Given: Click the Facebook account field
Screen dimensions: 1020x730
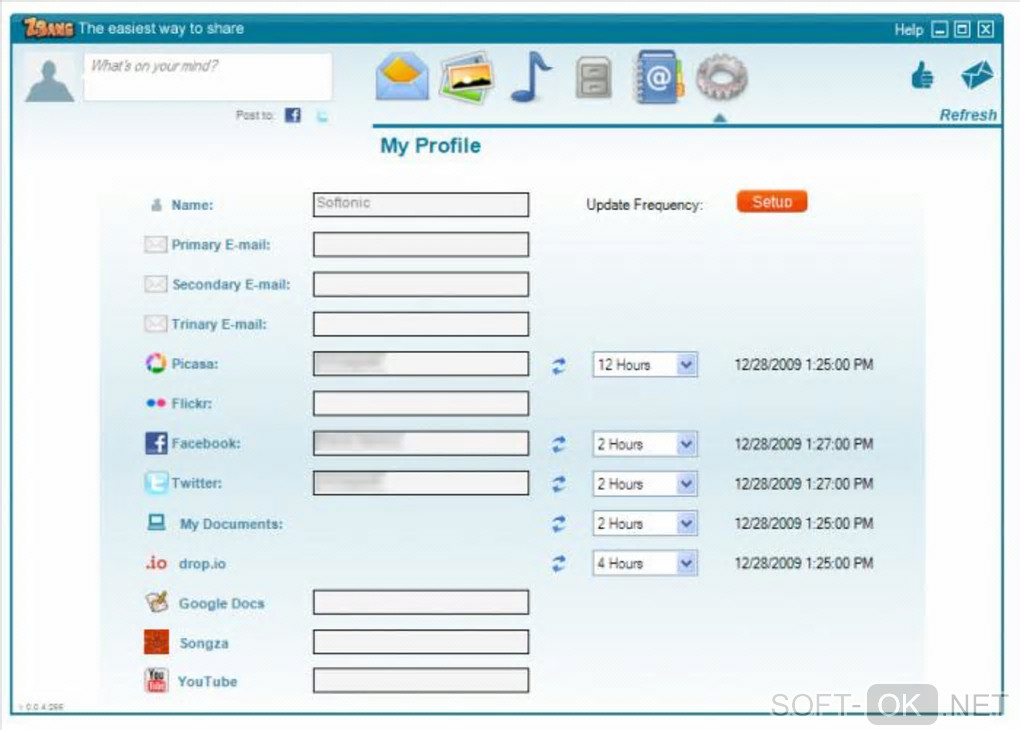Looking at the screenshot, I should point(421,443).
